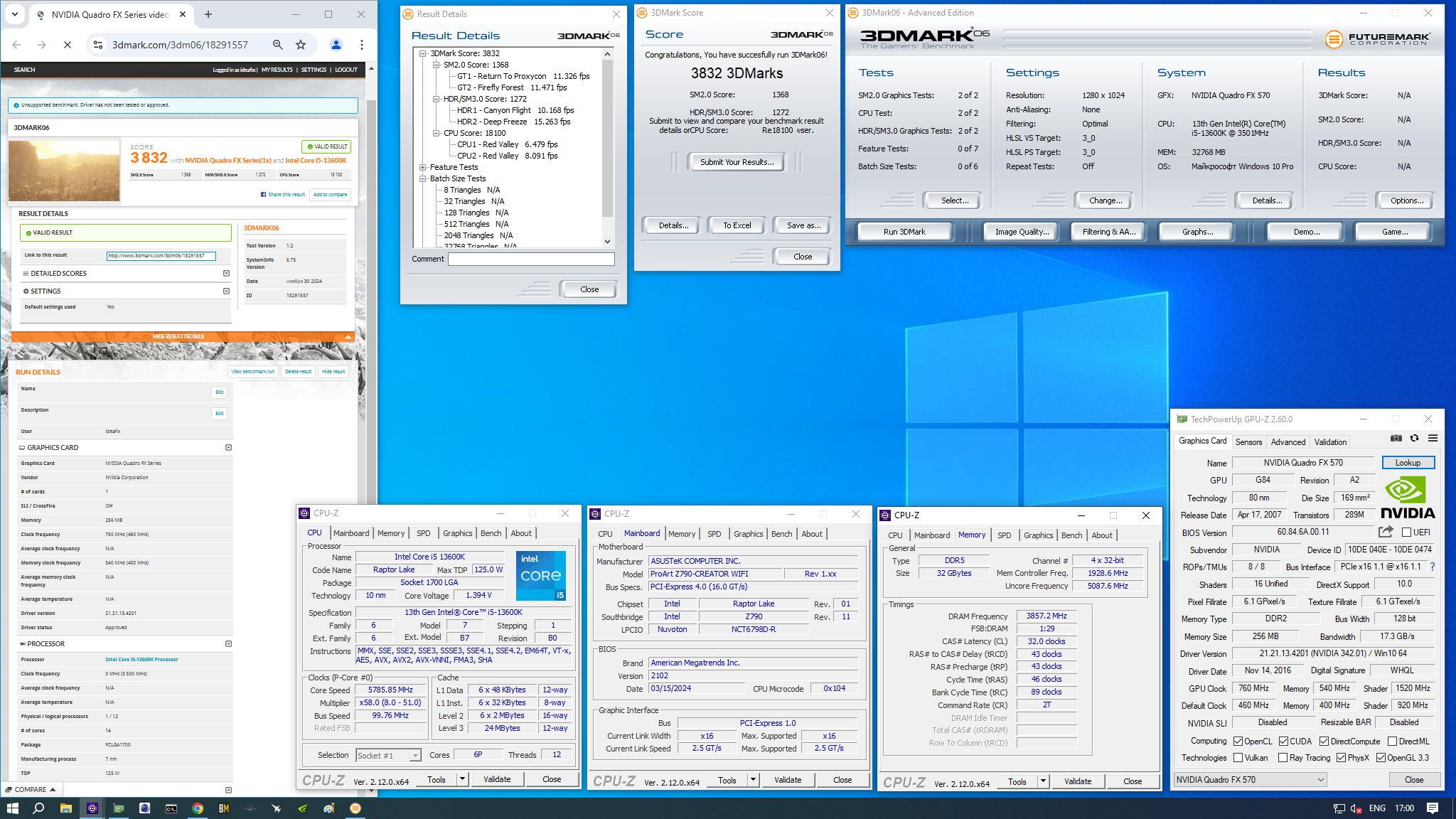Viewport: 1456px width, 819px height.
Task: Open Graphics tab in the Memory CPU-Z window
Action: pos(1039,535)
